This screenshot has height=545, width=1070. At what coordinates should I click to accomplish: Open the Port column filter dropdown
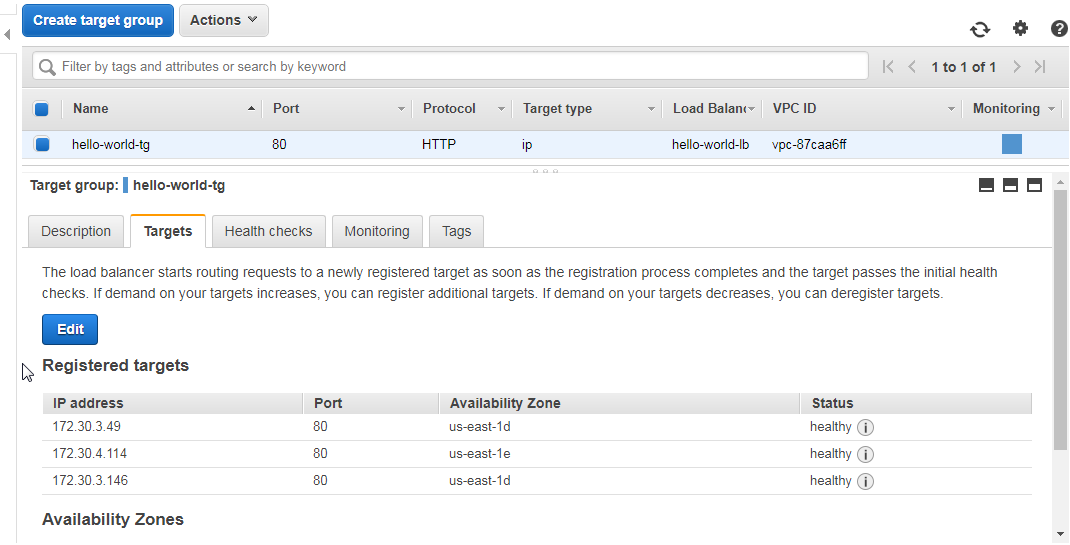click(x=401, y=109)
